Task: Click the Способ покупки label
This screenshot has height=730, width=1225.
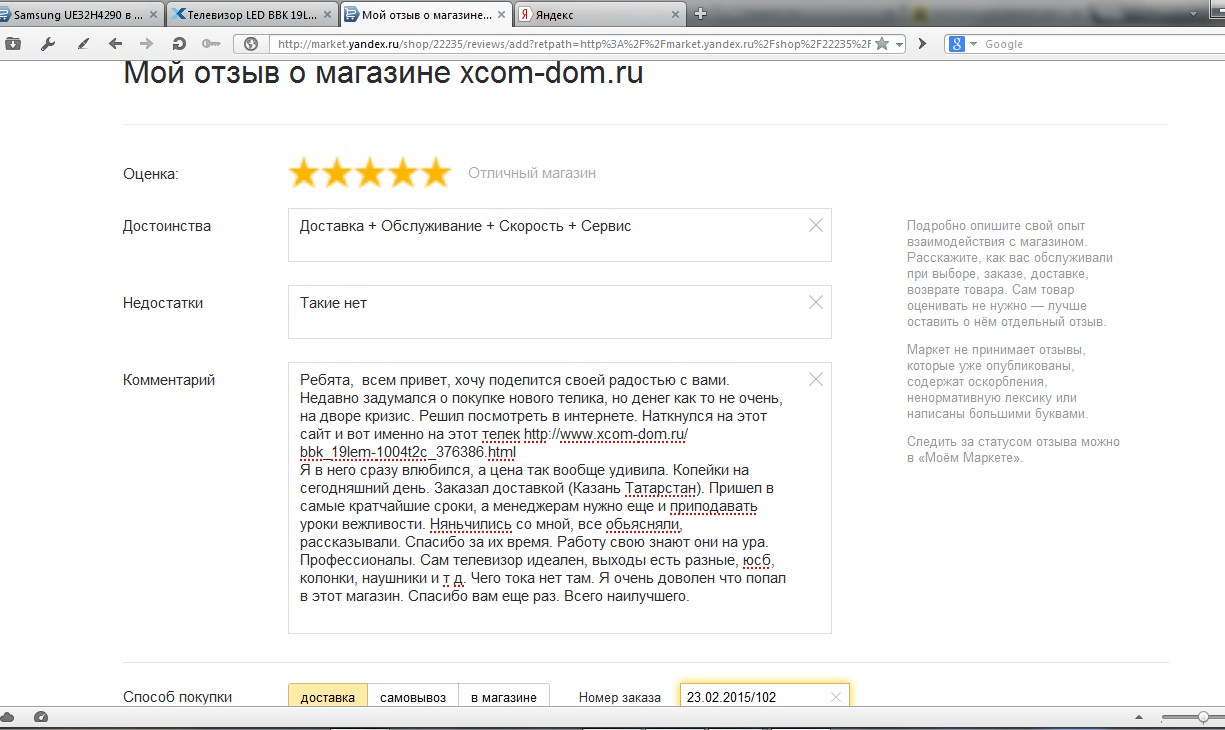Action: tap(177, 697)
